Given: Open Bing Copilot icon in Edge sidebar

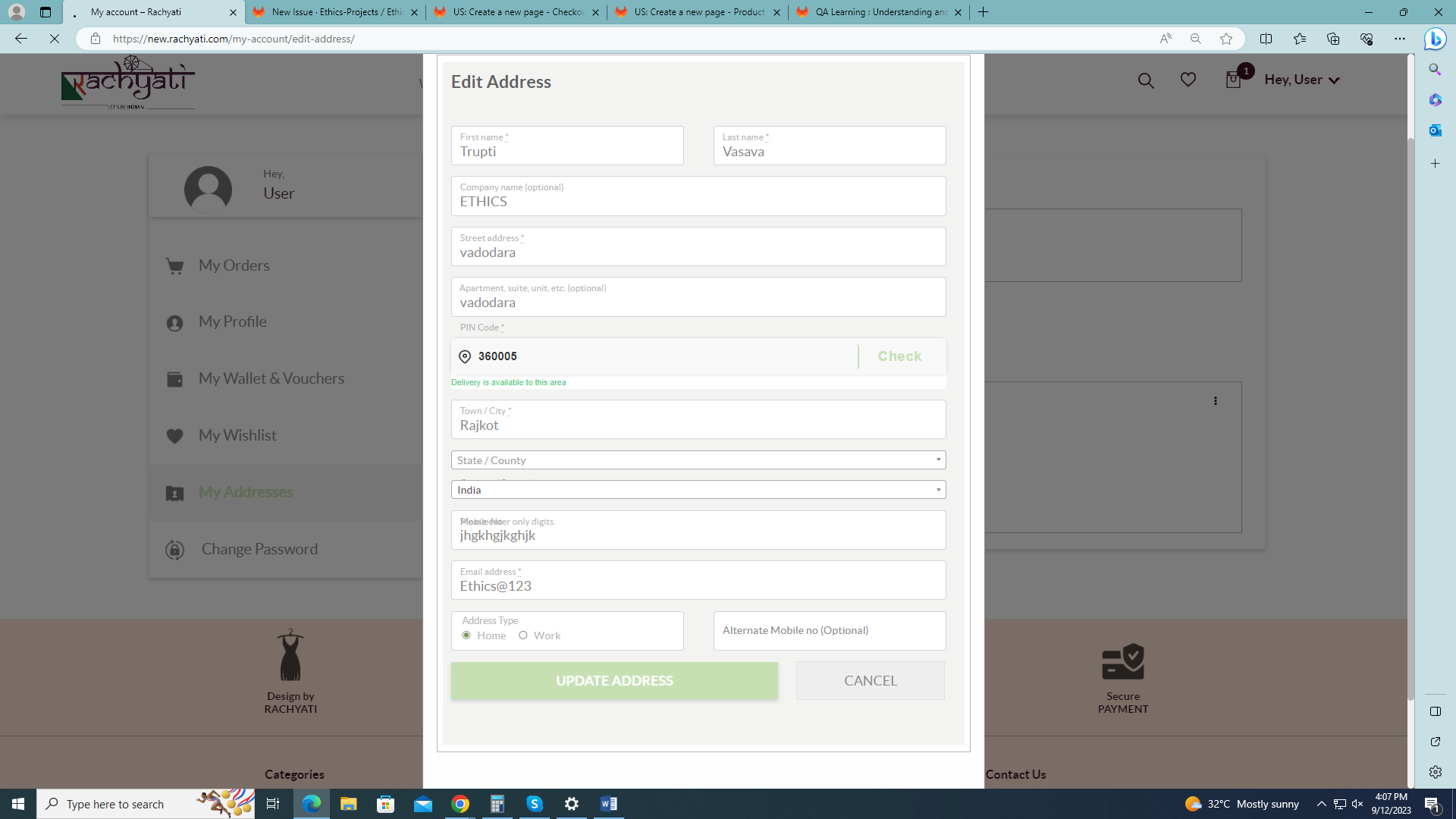Looking at the screenshot, I should tap(1435, 39).
